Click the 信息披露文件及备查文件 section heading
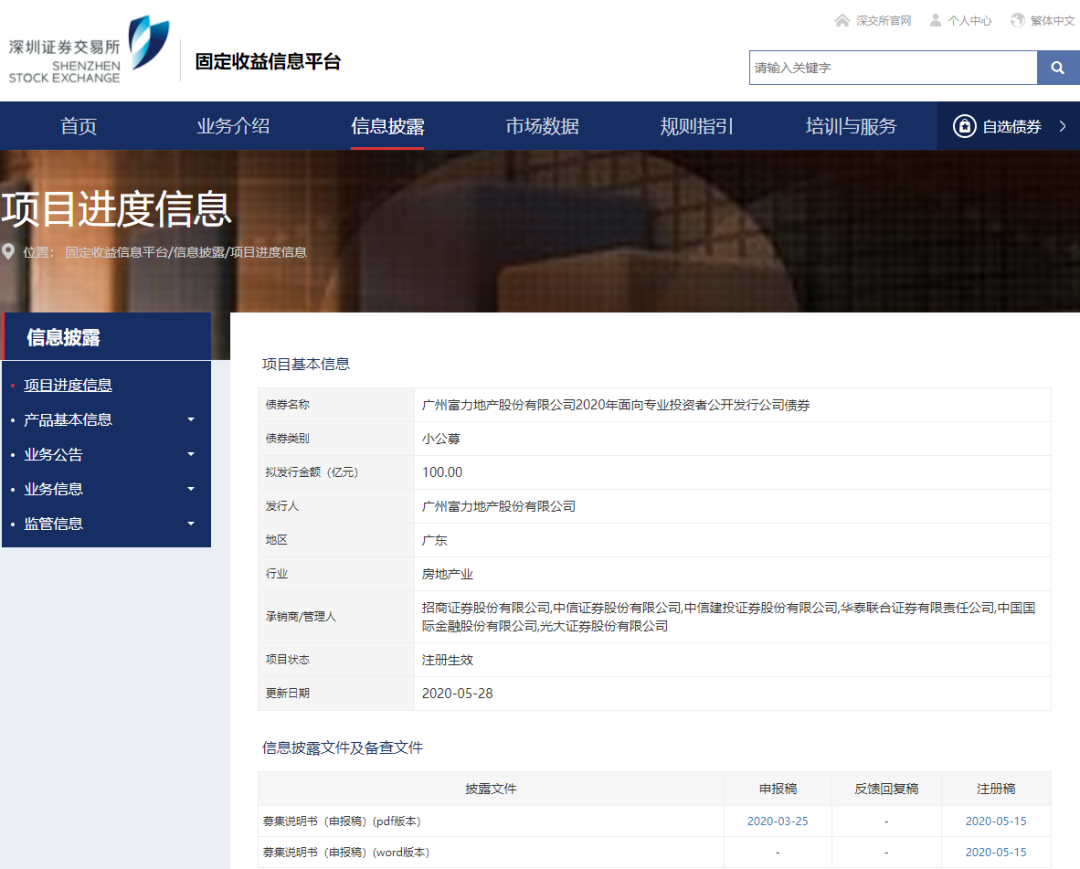This screenshot has height=869, width=1080. tap(342, 748)
